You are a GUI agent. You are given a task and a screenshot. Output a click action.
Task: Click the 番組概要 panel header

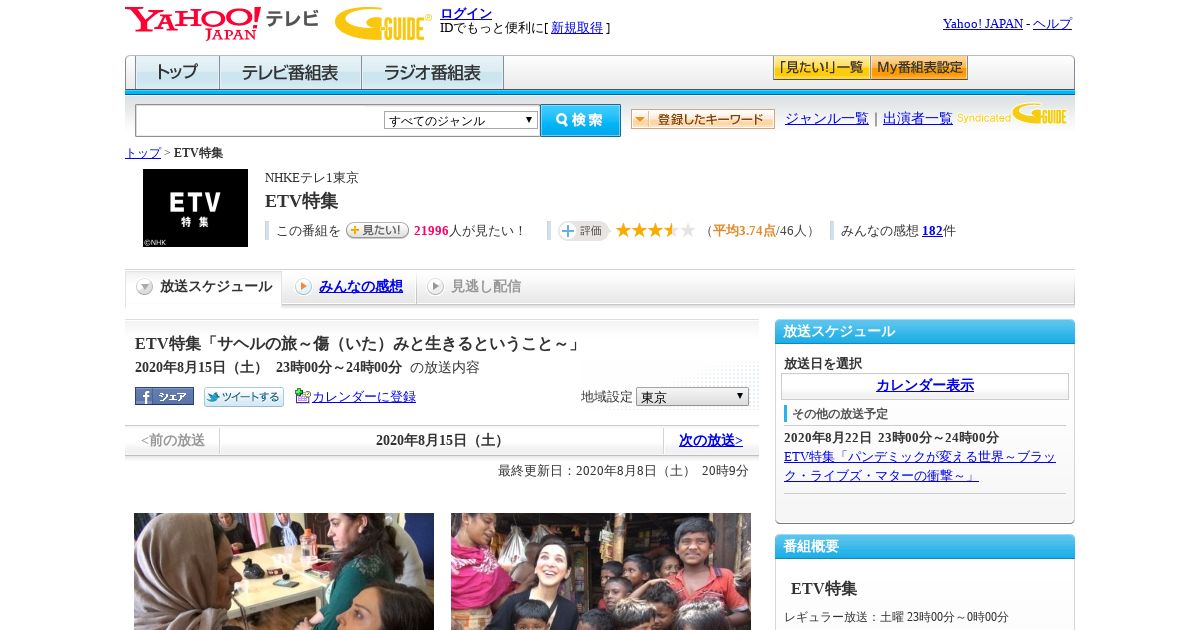925,547
